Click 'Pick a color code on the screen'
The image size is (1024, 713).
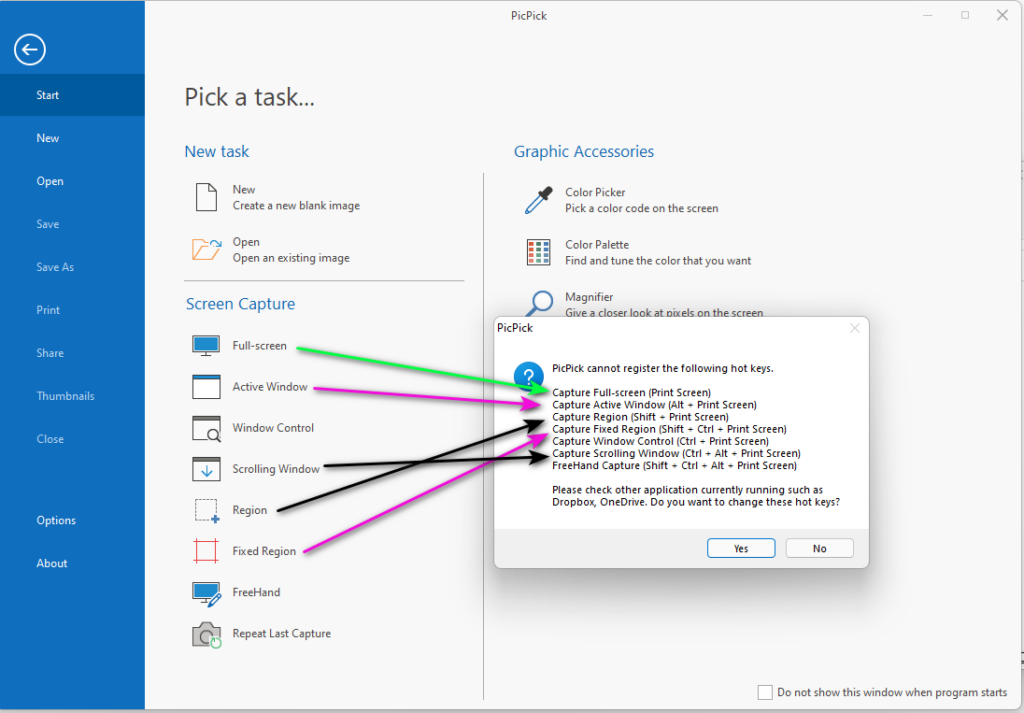(641, 208)
